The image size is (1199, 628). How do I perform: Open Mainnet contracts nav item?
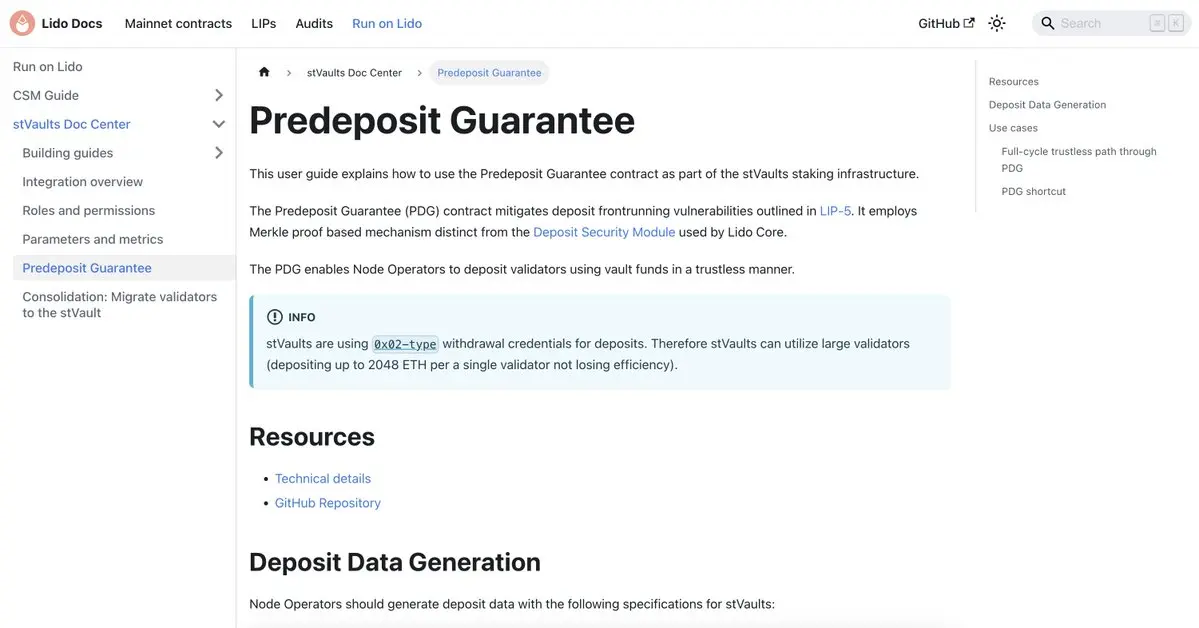(x=178, y=23)
